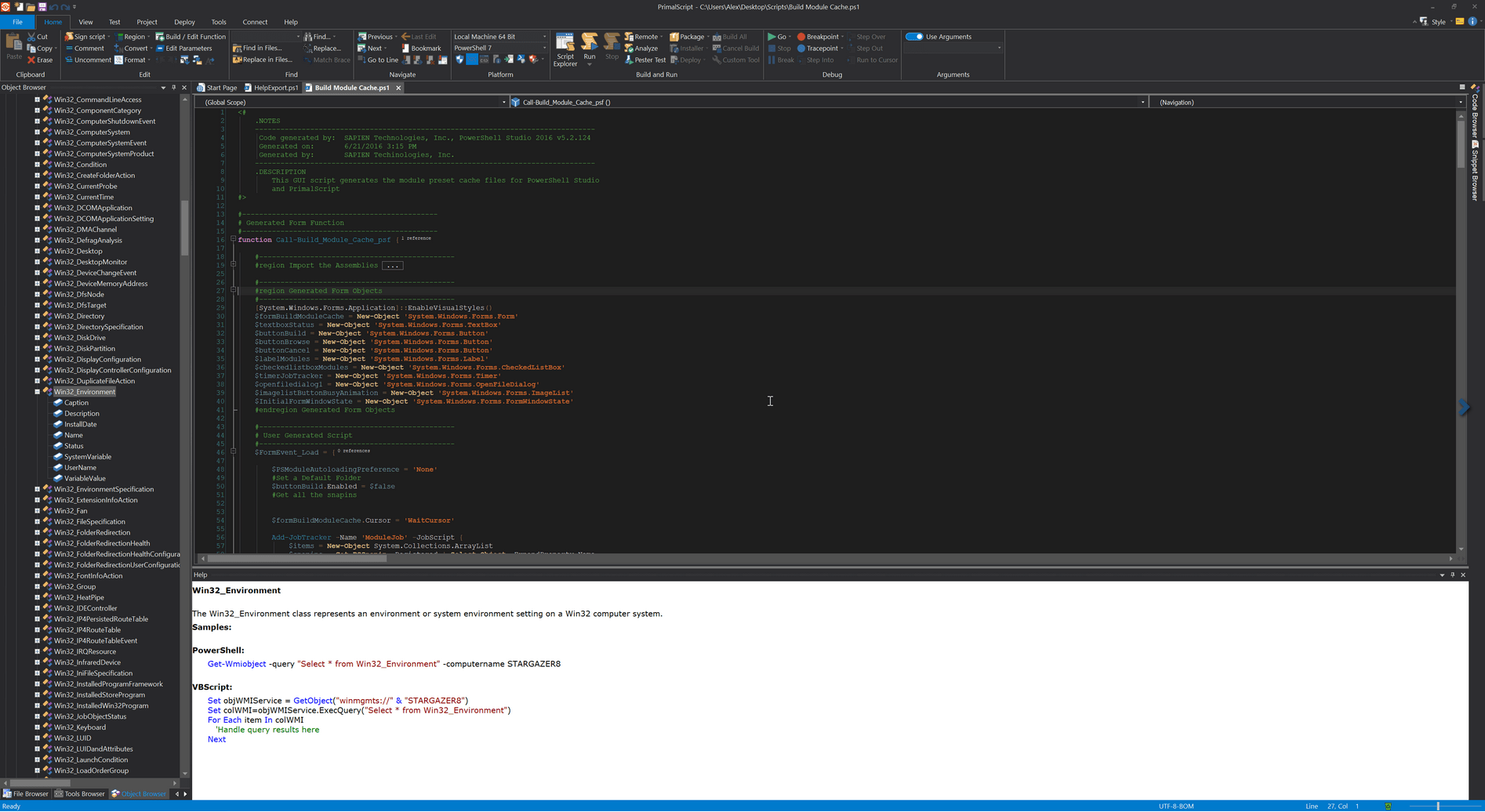
Task: Open the Arguments combo box
Action: point(953,49)
